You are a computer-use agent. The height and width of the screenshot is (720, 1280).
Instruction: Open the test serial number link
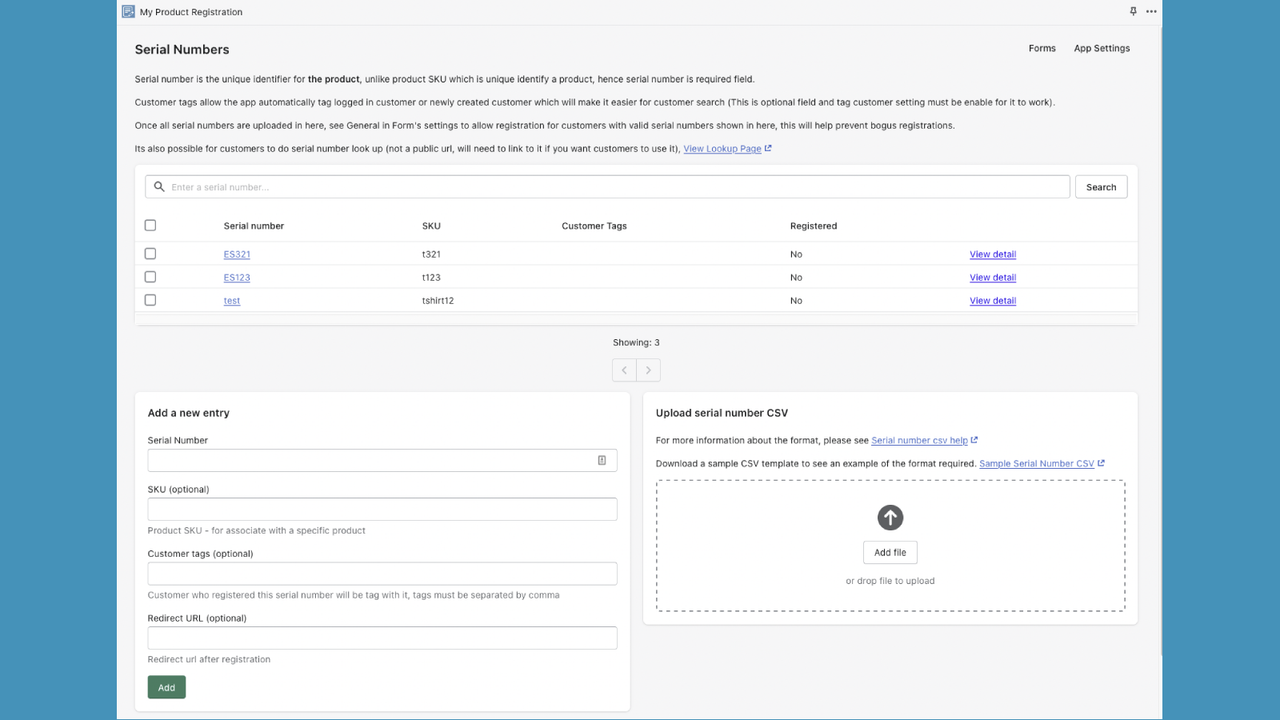click(232, 300)
